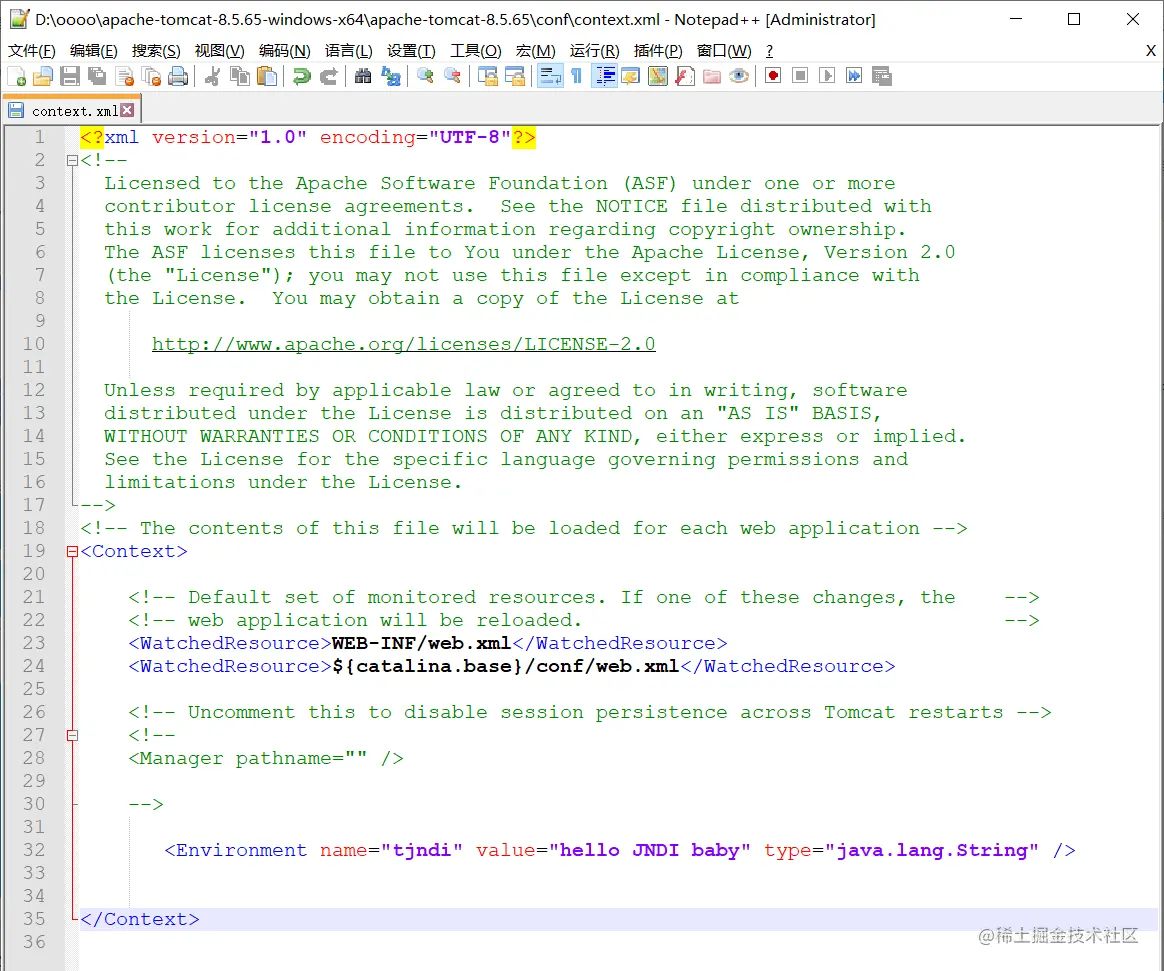Click 'UTF-8' in the XML declaration
Viewport: 1164px width, 971px height.
pyautogui.click(x=469, y=137)
